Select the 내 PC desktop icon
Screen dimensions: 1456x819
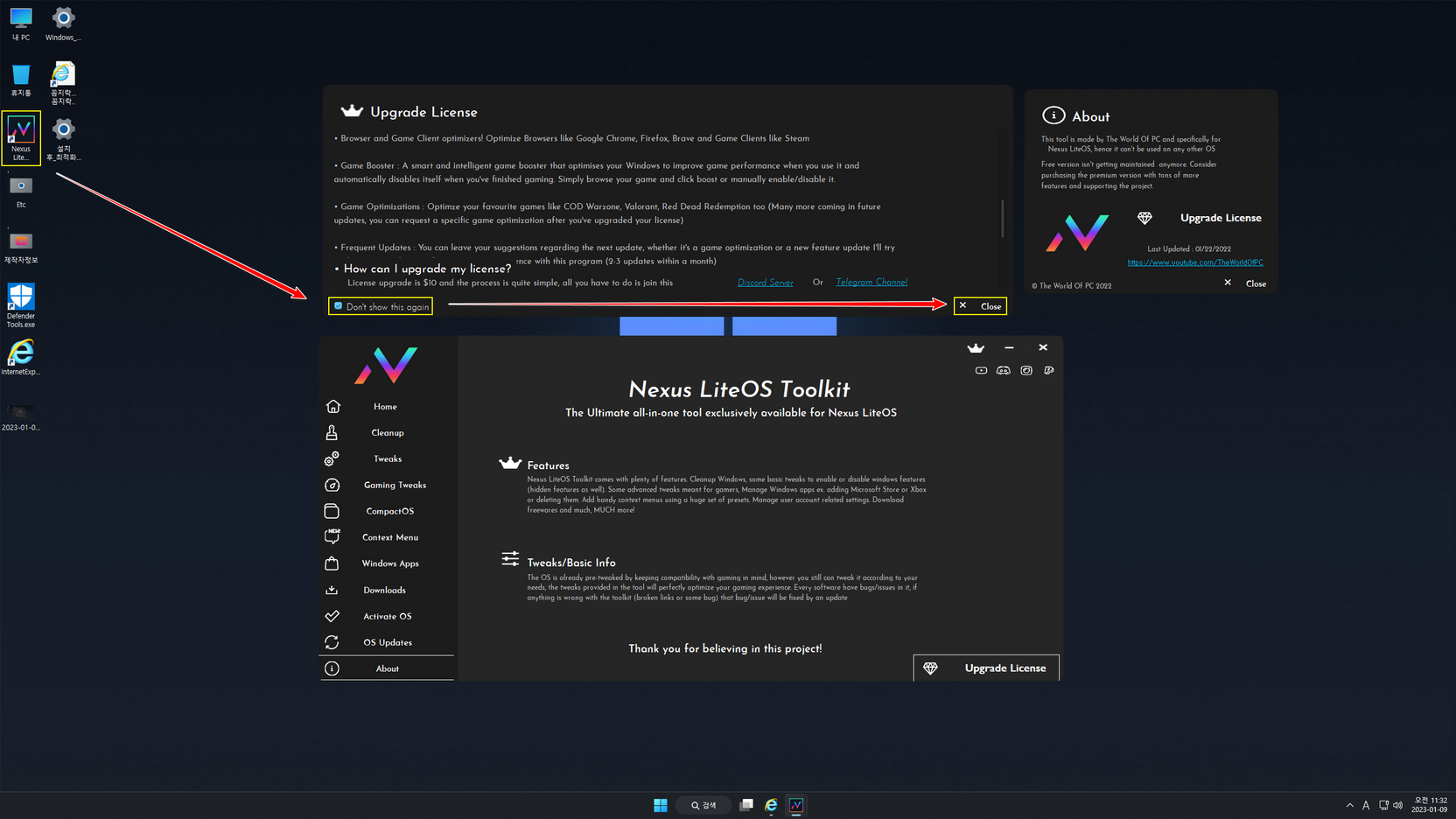point(21,24)
